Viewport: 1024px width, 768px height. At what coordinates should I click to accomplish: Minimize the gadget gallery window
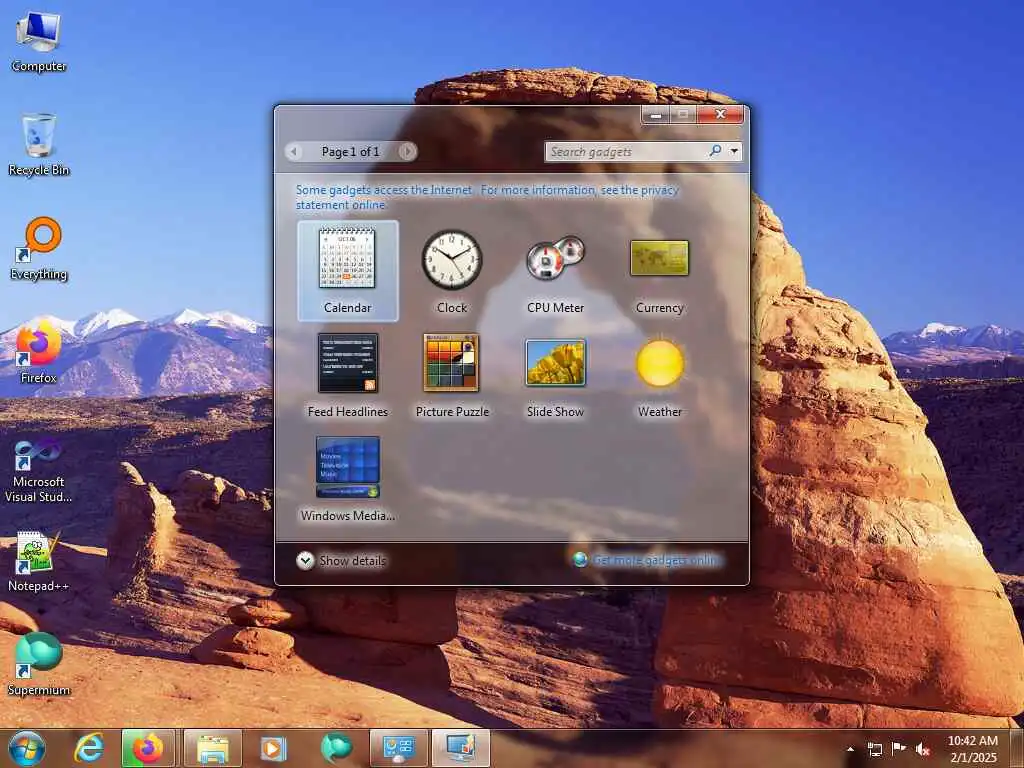pyautogui.click(x=656, y=115)
